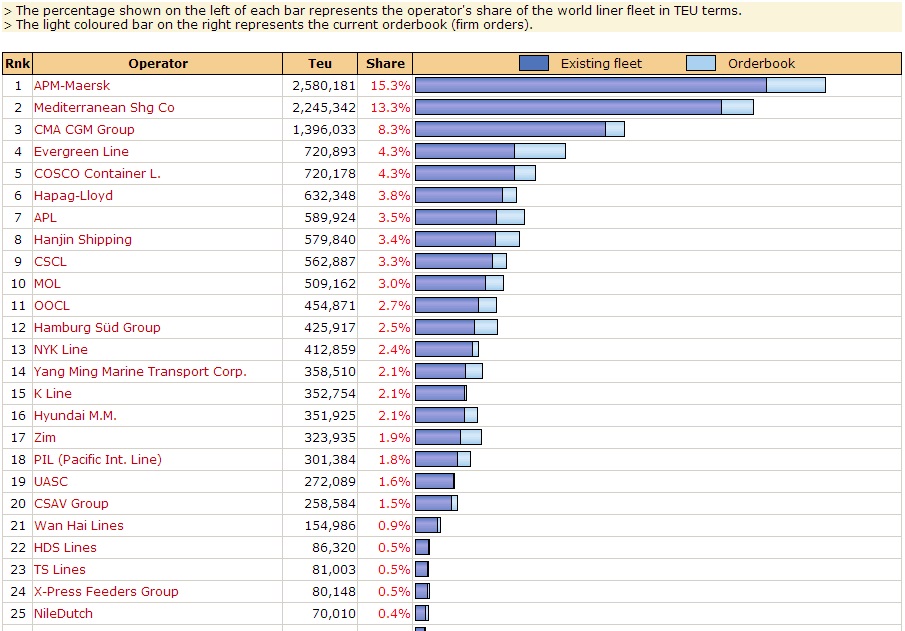Click the 15.3% share value for APM-Maersk
Viewport: 905px width, 631px height.
[x=393, y=85]
